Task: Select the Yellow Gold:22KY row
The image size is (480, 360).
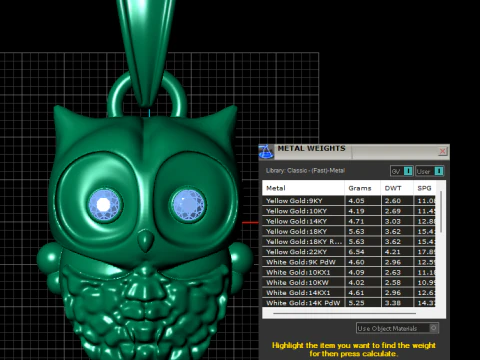Action: pos(349,252)
